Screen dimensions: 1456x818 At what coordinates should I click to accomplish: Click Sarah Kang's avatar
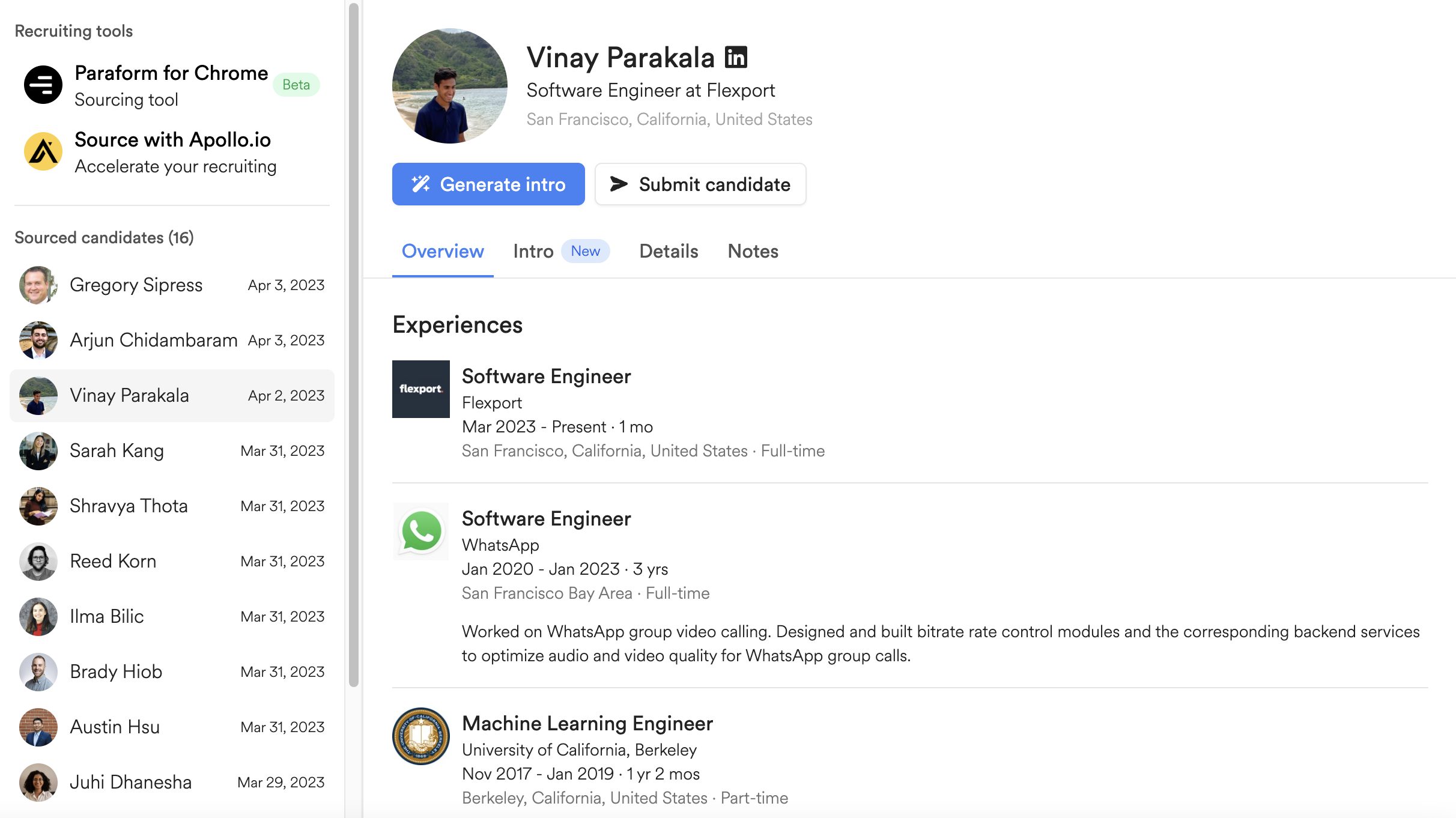[38, 451]
